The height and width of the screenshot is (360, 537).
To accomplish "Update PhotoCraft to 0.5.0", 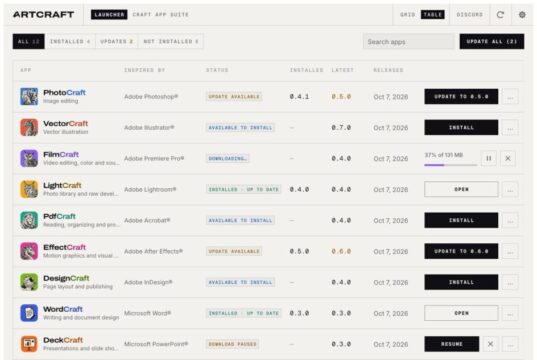I will [x=461, y=97].
